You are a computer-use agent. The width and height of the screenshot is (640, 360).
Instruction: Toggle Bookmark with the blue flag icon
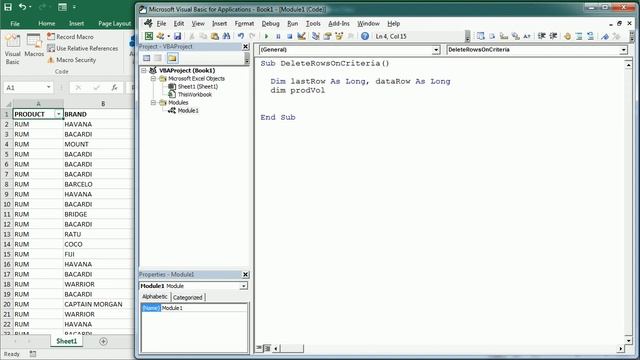(605, 36)
